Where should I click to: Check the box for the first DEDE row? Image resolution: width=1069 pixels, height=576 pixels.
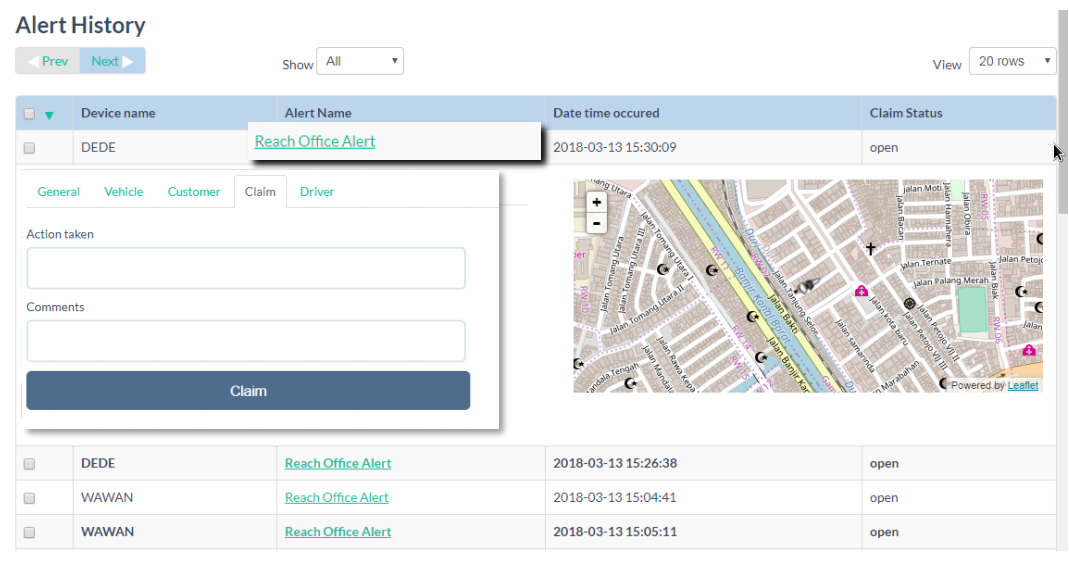29,148
